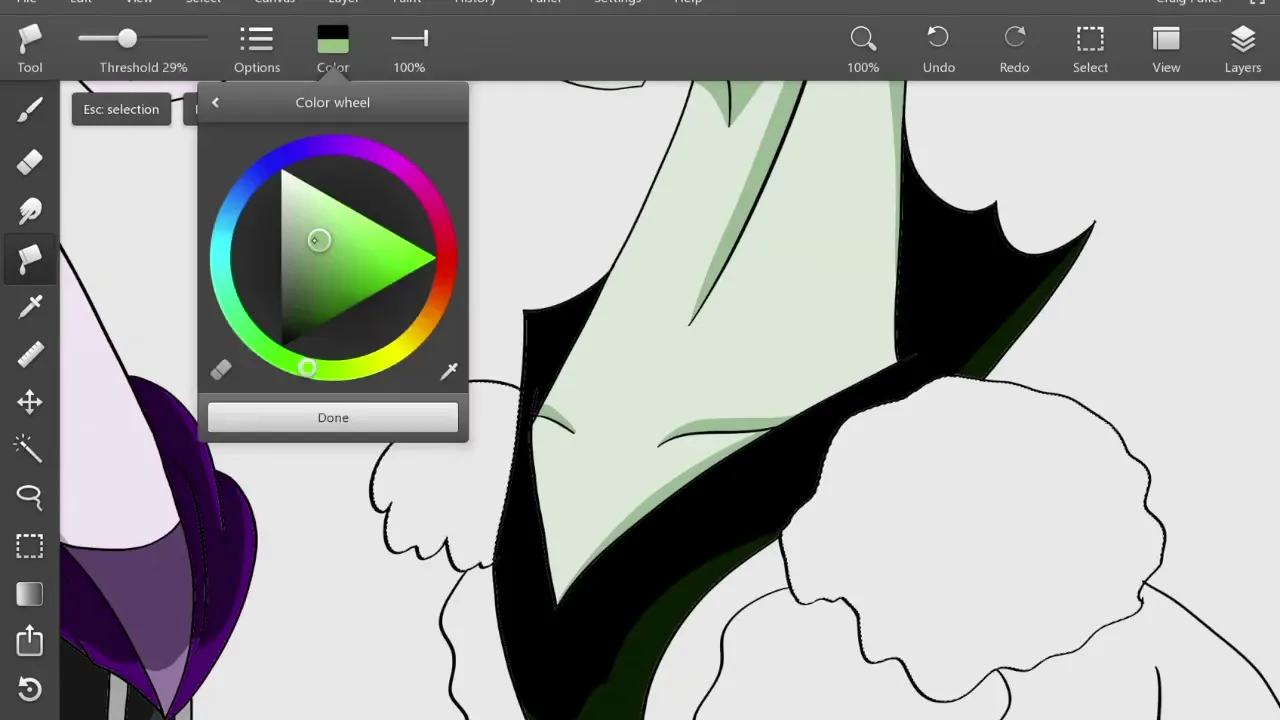Select the Smudge tool

point(30,210)
